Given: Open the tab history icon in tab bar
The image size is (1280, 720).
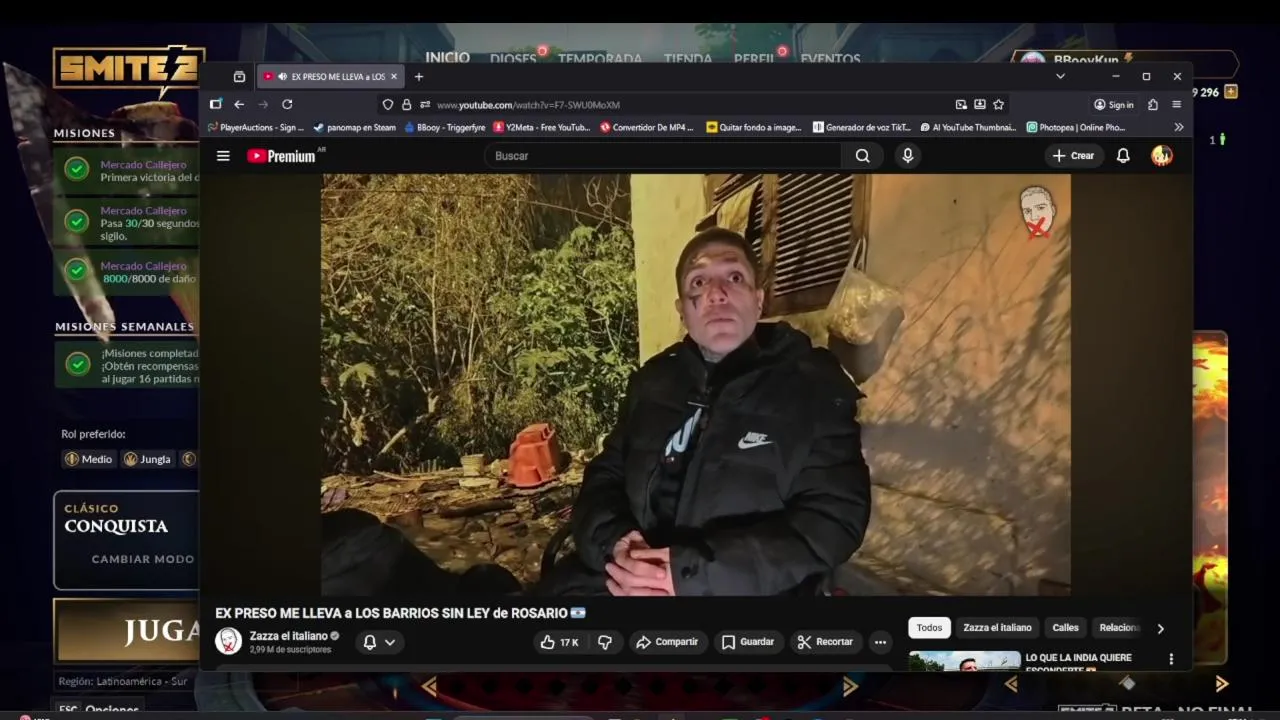Looking at the screenshot, I should coord(239,77).
